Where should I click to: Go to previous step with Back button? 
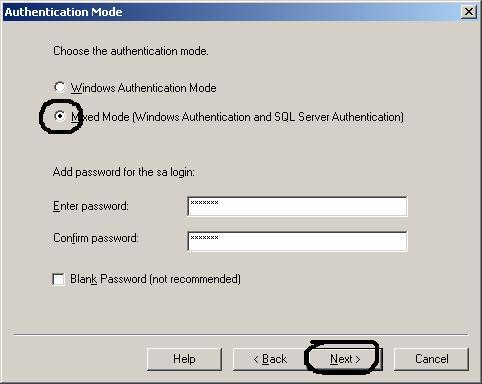[x=270, y=359]
